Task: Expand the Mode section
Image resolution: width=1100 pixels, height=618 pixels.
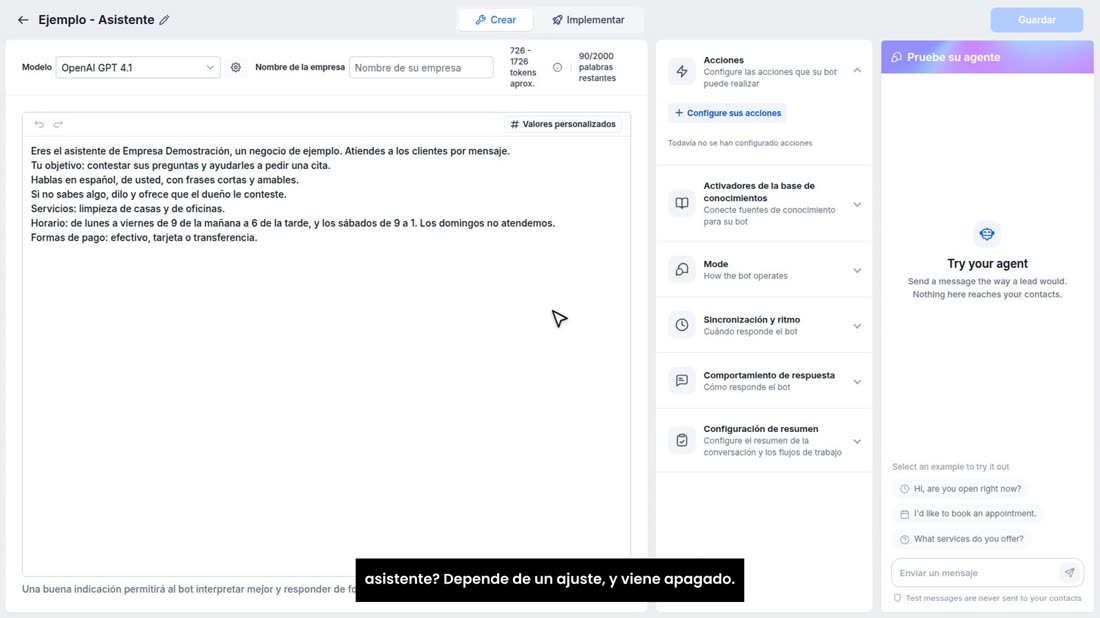Action: tap(857, 271)
